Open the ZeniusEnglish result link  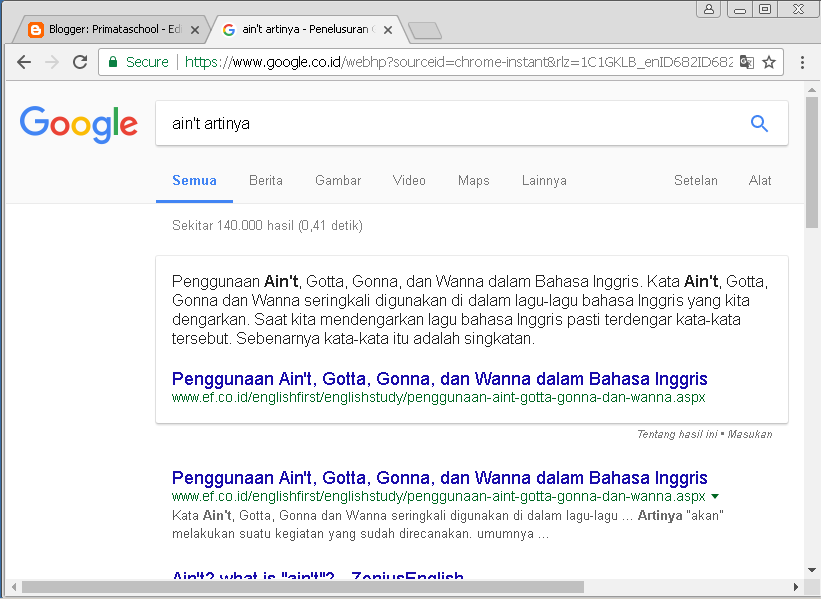pyautogui.click(x=318, y=575)
